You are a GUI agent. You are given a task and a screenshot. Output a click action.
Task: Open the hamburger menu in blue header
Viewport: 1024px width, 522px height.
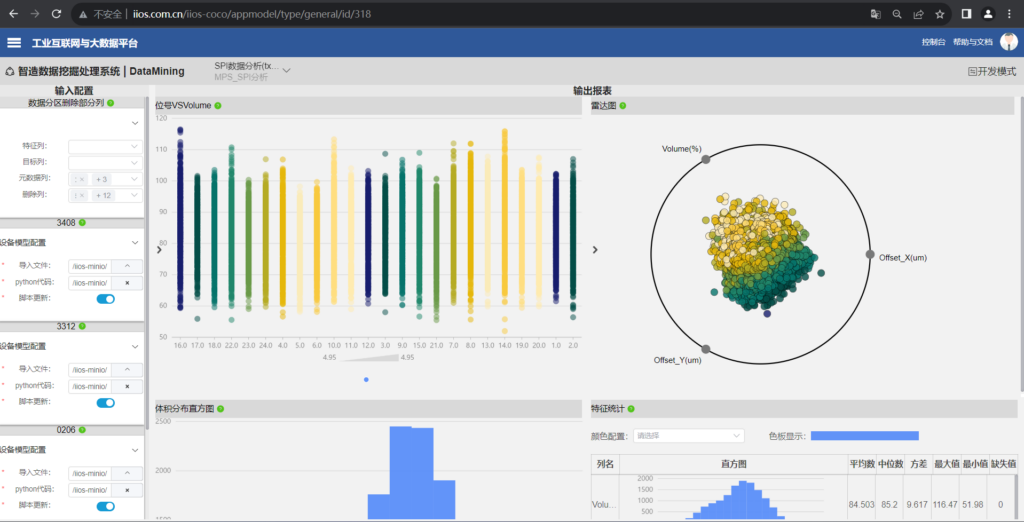click(x=14, y=43)
